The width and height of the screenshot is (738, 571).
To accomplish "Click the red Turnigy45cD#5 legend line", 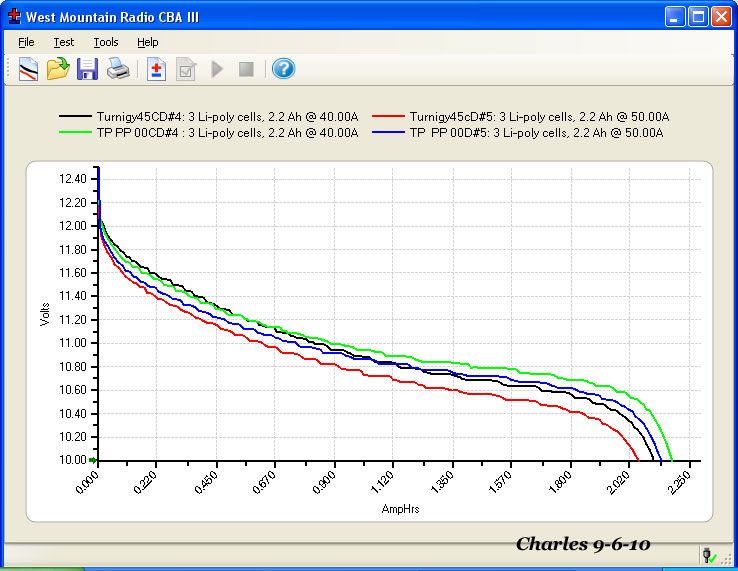I will click(x=388, y=116).
